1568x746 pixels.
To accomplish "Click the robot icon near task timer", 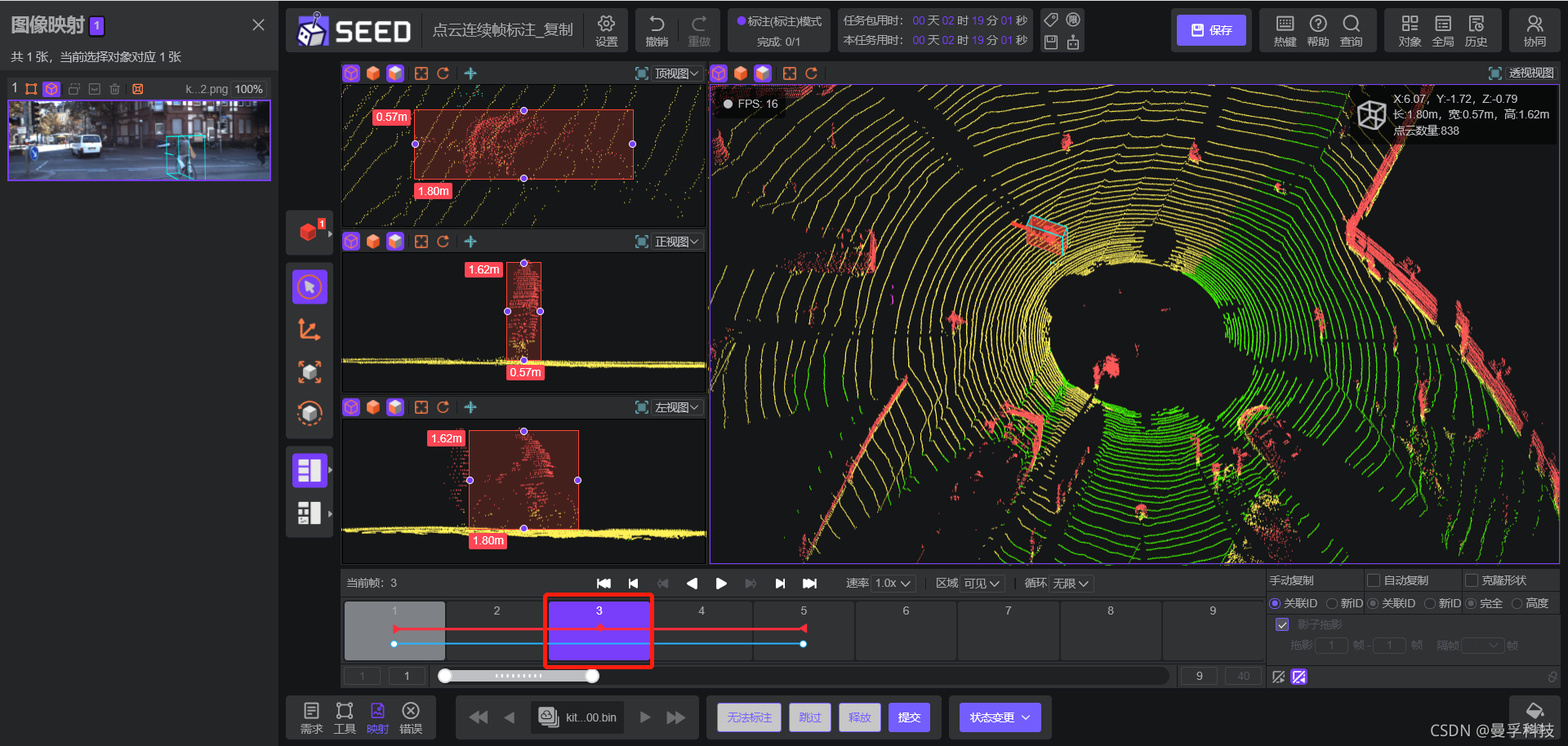I will [1073, 42].
